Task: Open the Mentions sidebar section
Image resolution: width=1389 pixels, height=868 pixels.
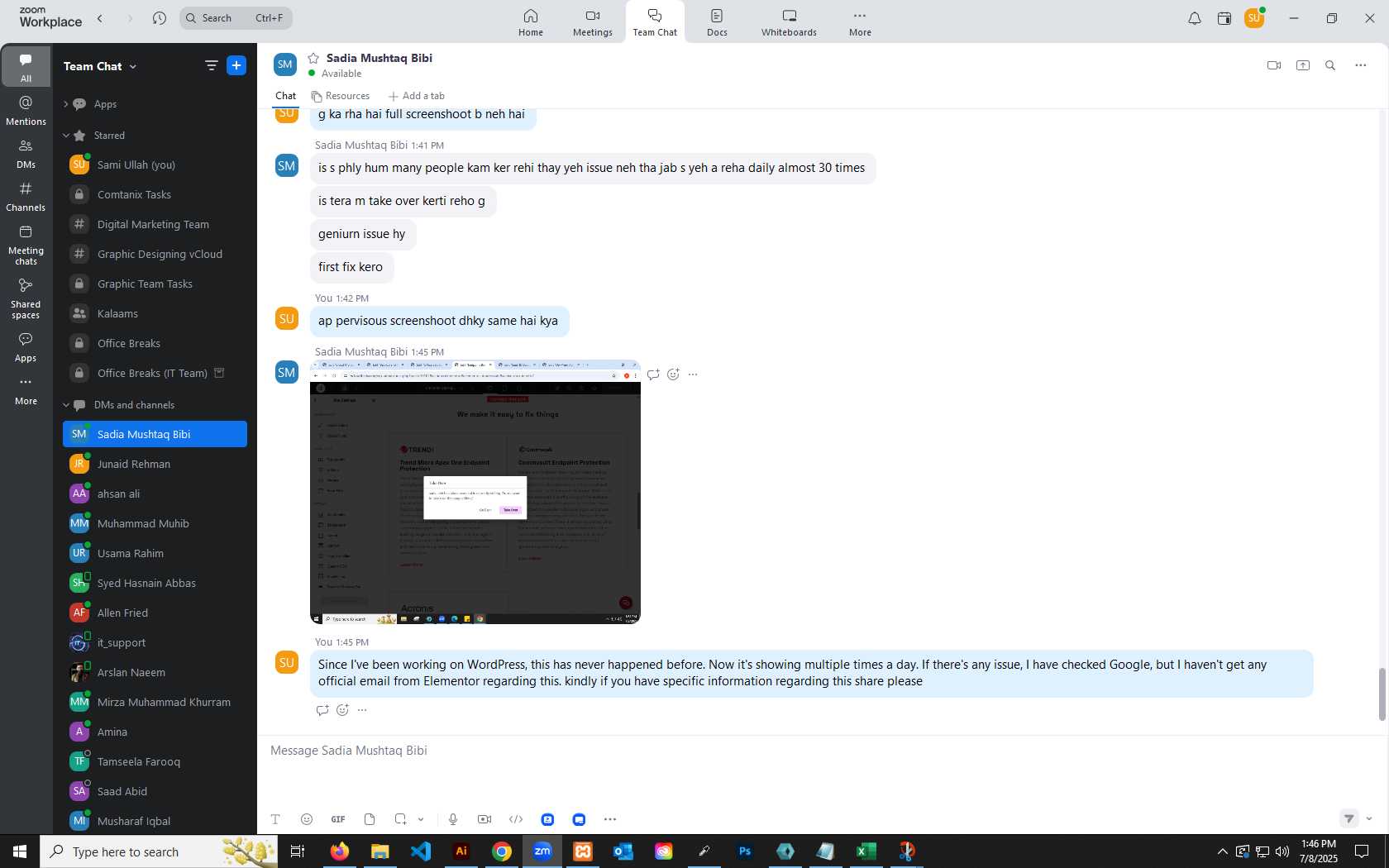Action: [26, 111]
